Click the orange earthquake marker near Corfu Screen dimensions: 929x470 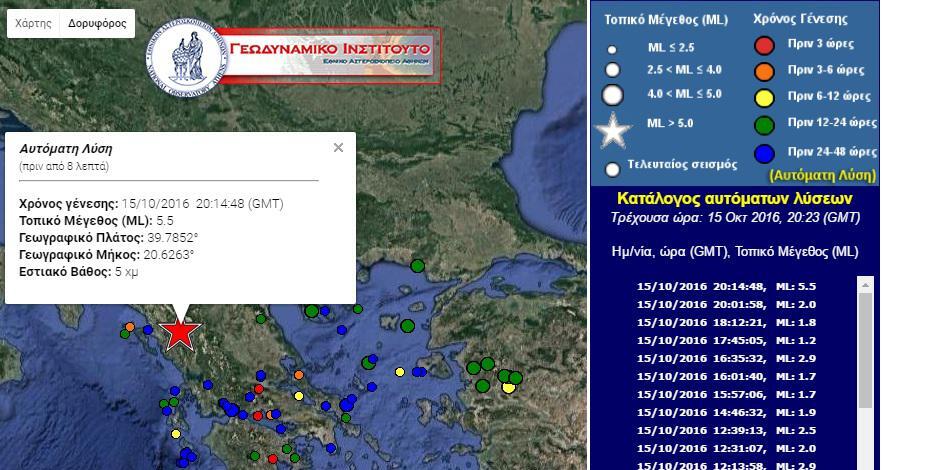[130, 326]
